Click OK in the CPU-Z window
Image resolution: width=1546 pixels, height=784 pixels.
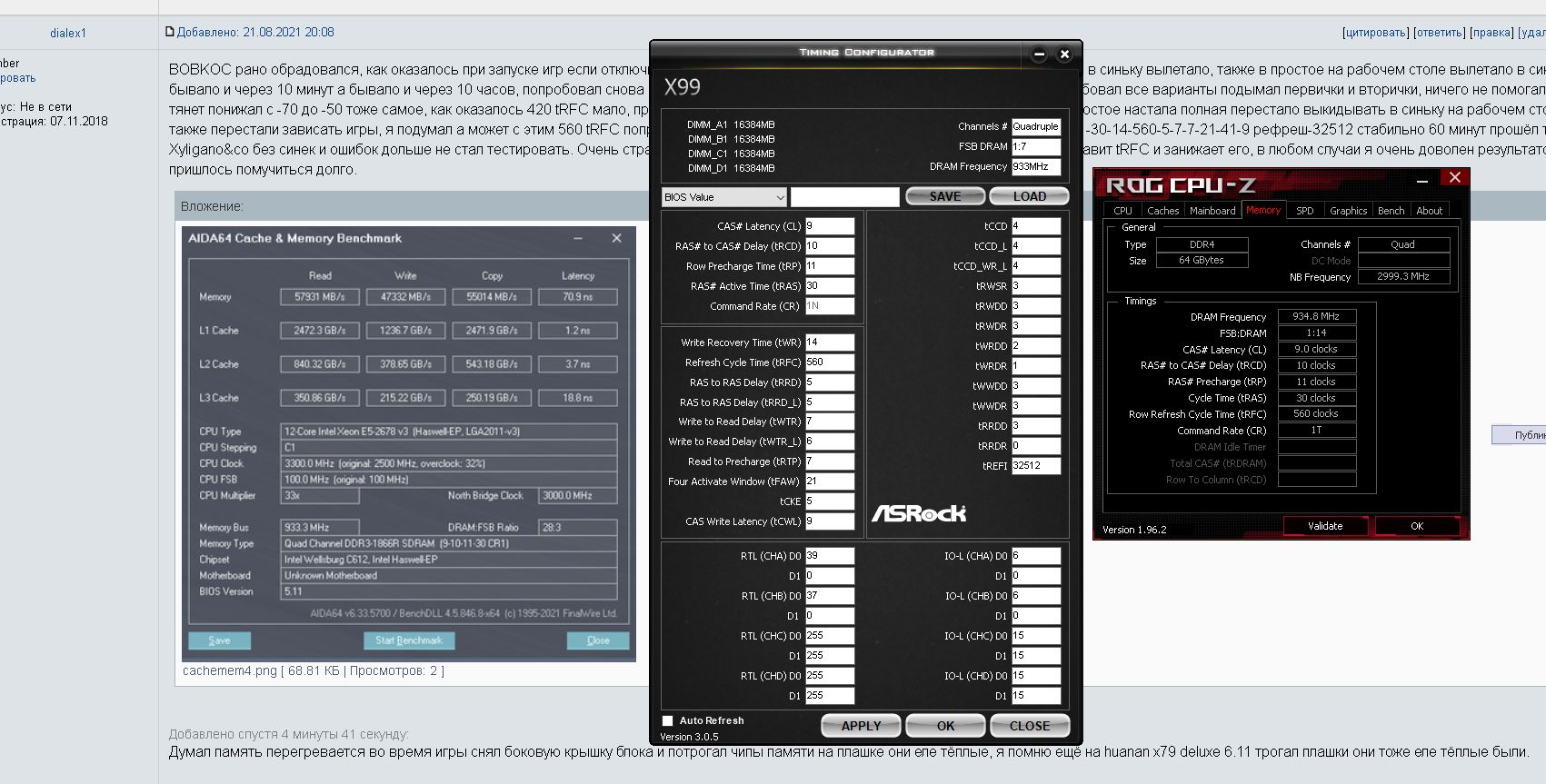click(1417, 526)
